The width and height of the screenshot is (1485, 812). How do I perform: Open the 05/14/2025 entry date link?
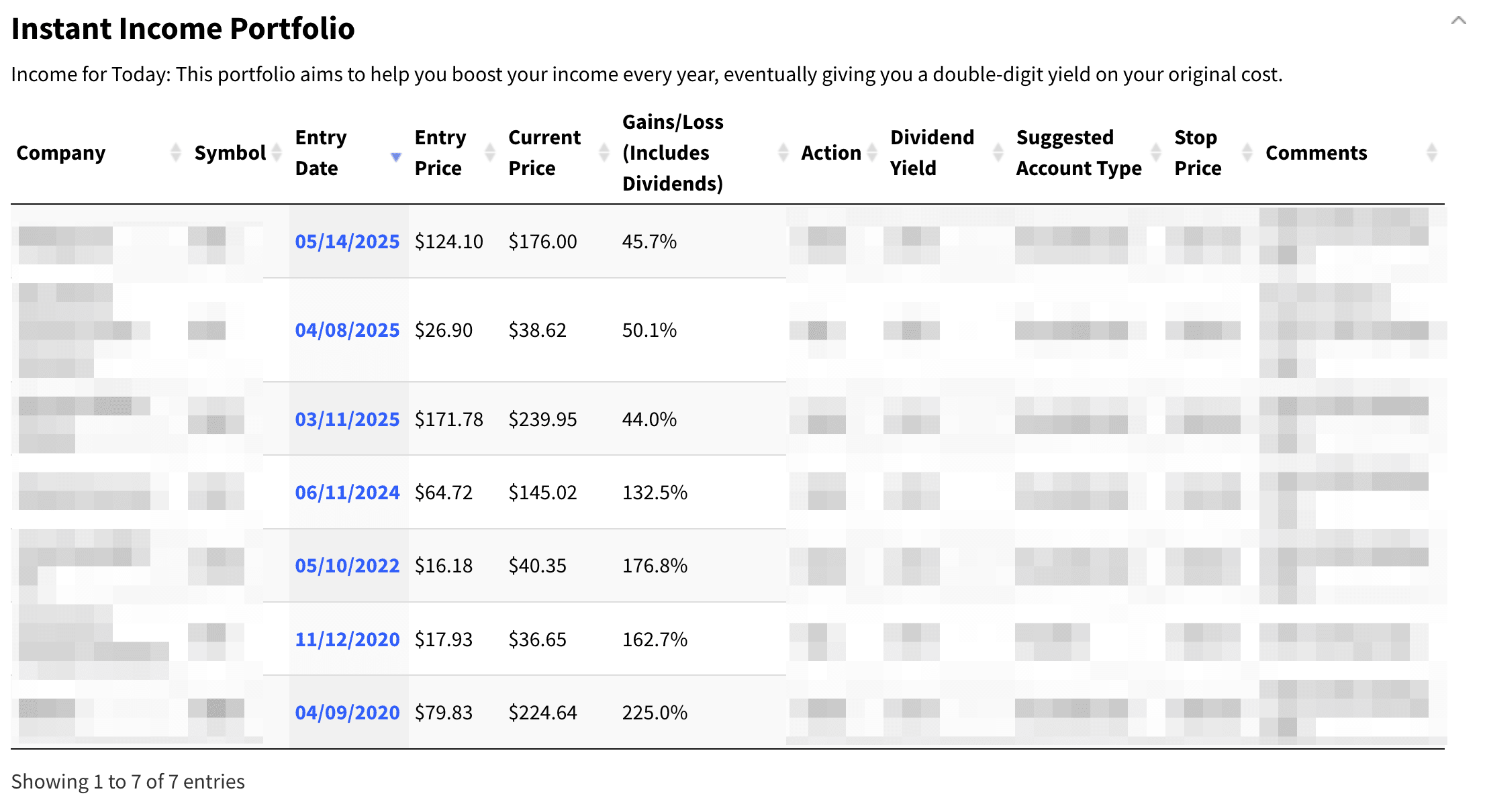(x=347, y=242)
